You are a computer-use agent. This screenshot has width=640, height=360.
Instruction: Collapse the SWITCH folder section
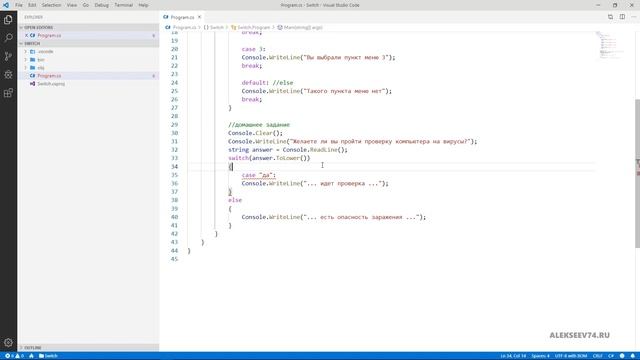88,43
